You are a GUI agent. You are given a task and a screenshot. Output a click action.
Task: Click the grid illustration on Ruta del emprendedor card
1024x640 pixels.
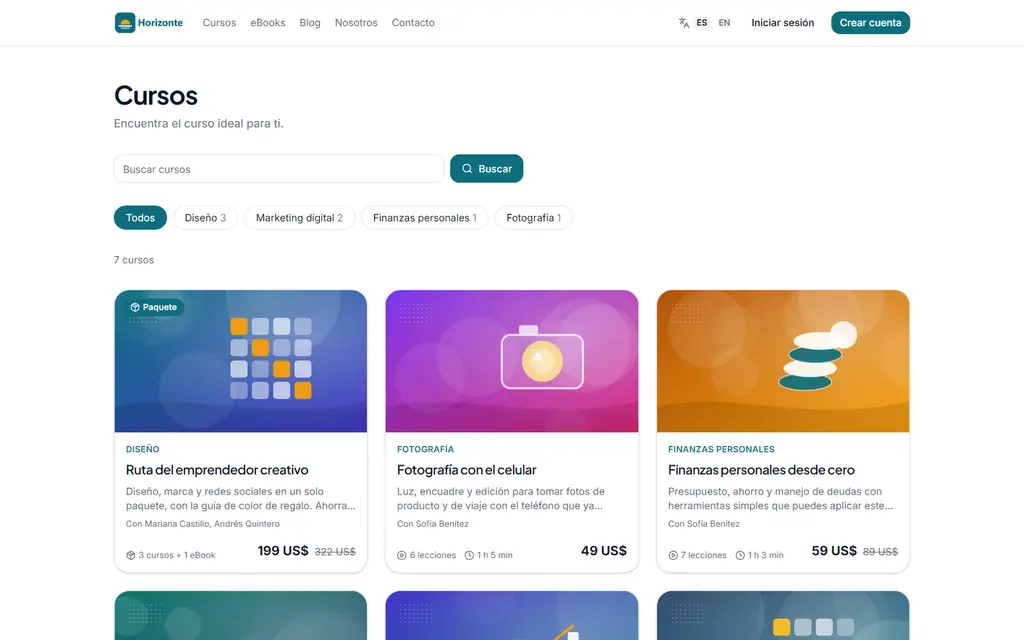click(271, 358)
